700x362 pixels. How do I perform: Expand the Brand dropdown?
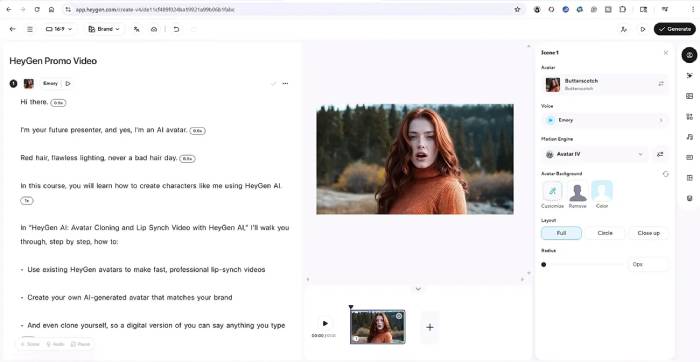[104, 29]
